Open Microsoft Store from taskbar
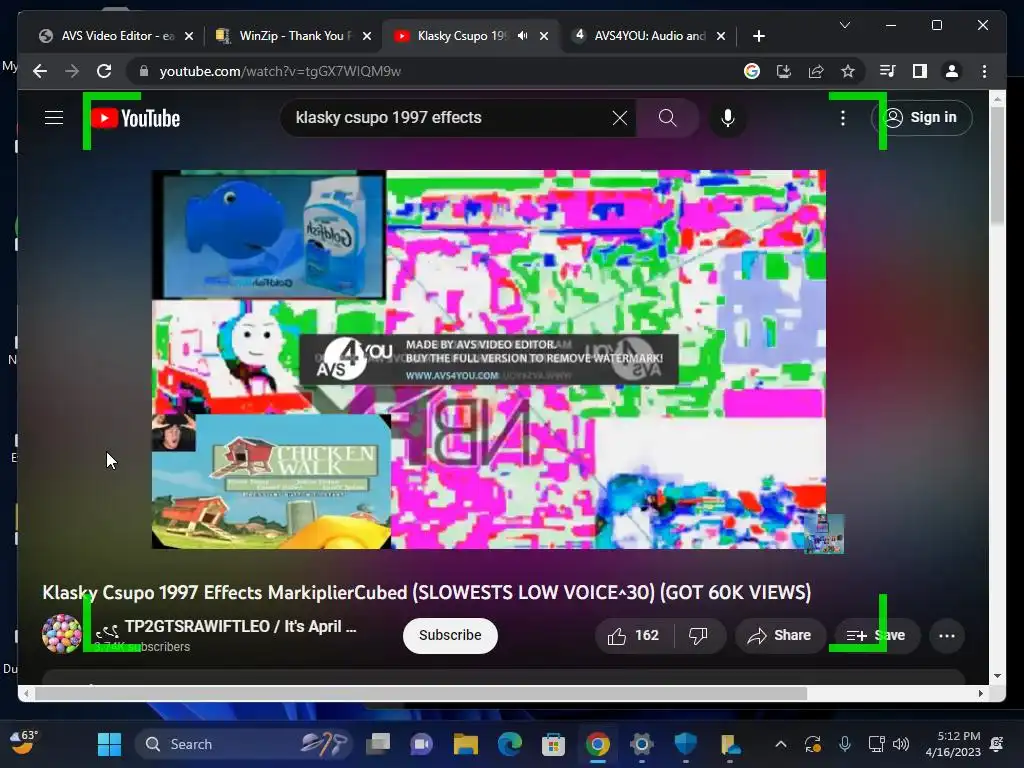This screenshot has width=1024, height=768. 553,744
